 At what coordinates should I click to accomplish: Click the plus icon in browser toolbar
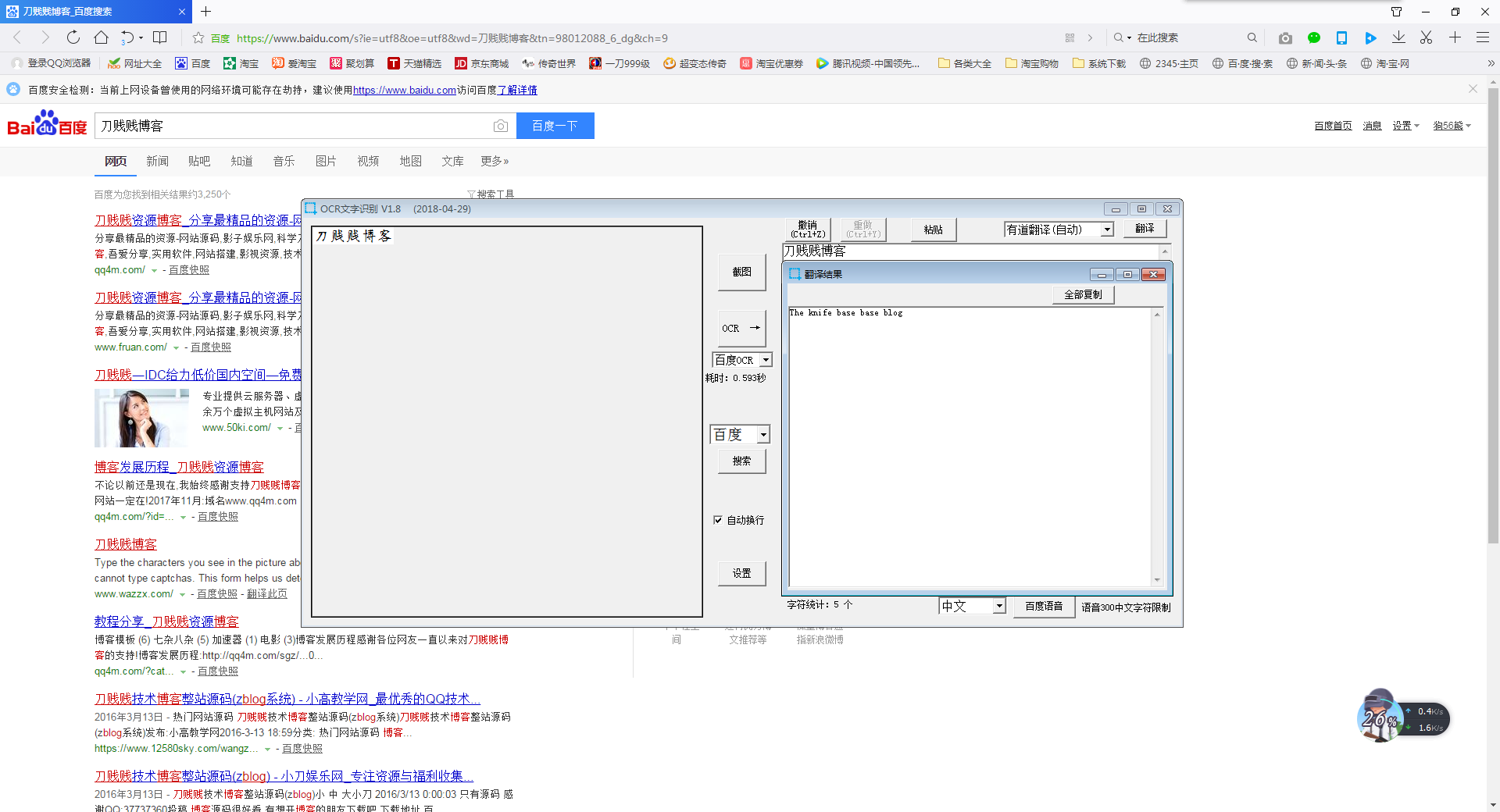1455,37
